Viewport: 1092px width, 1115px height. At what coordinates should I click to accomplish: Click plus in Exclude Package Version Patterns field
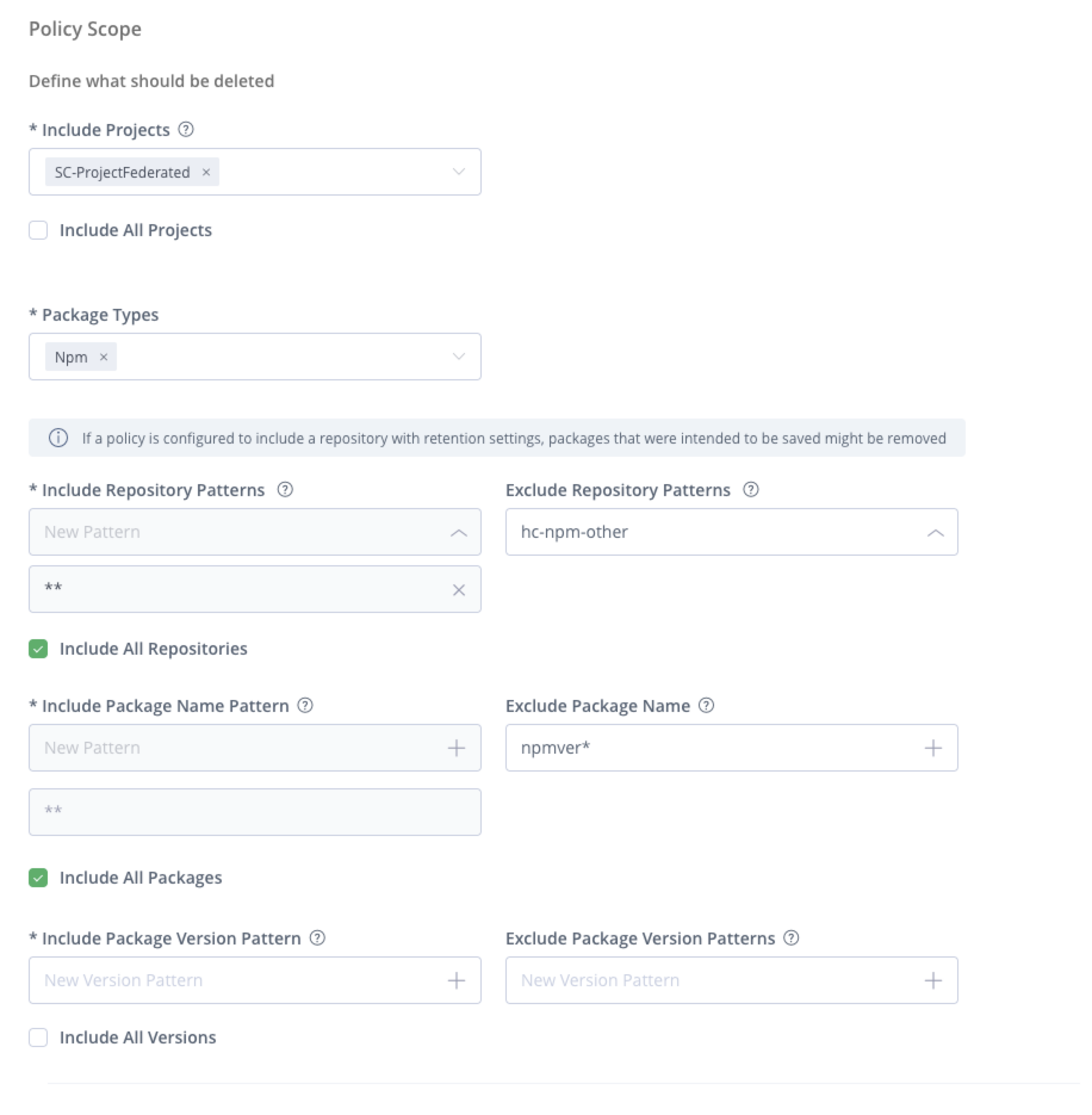pyautogui.click(x=933, y=980)
